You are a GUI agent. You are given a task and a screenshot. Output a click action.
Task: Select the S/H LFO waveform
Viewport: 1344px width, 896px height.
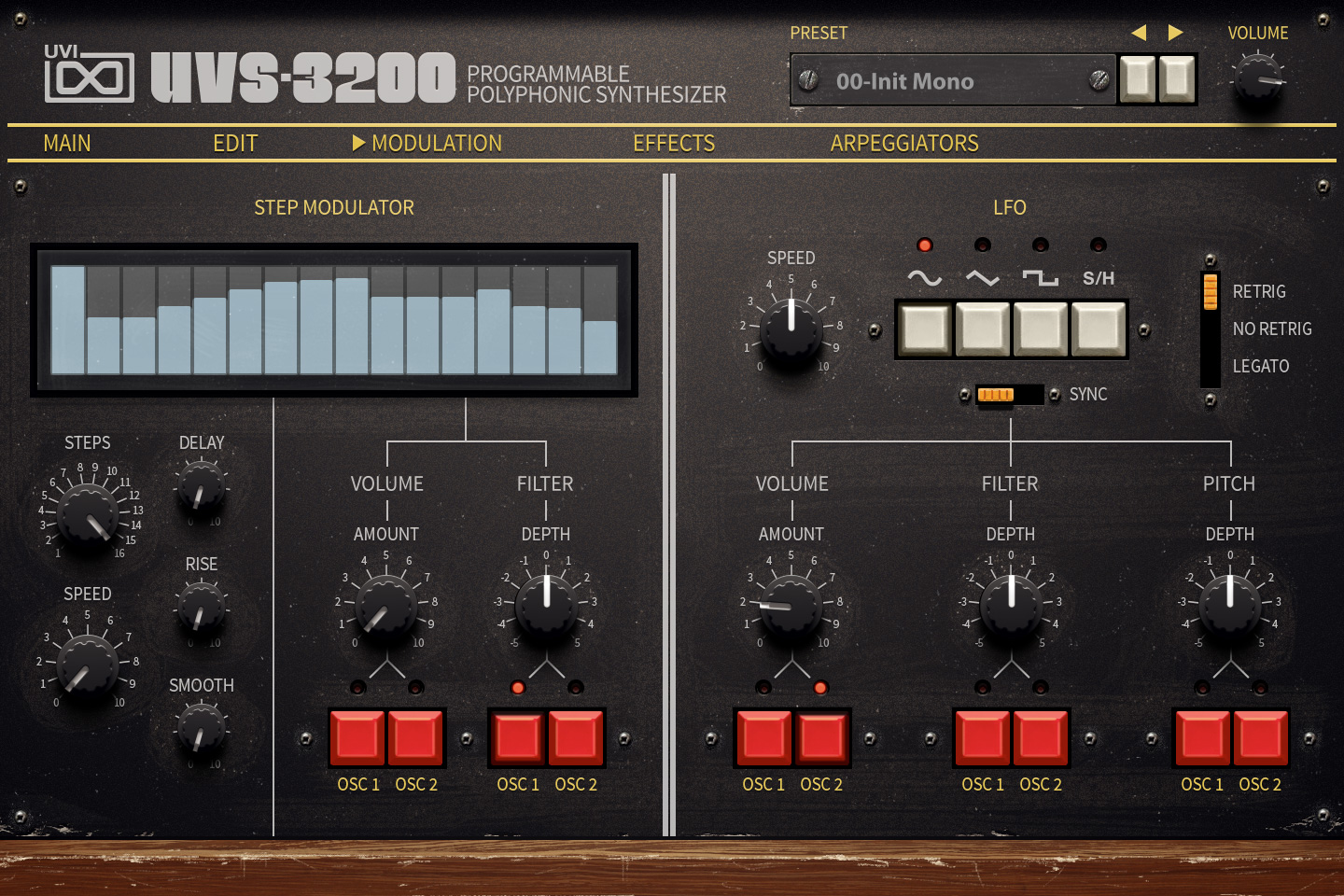[1098, 329]
